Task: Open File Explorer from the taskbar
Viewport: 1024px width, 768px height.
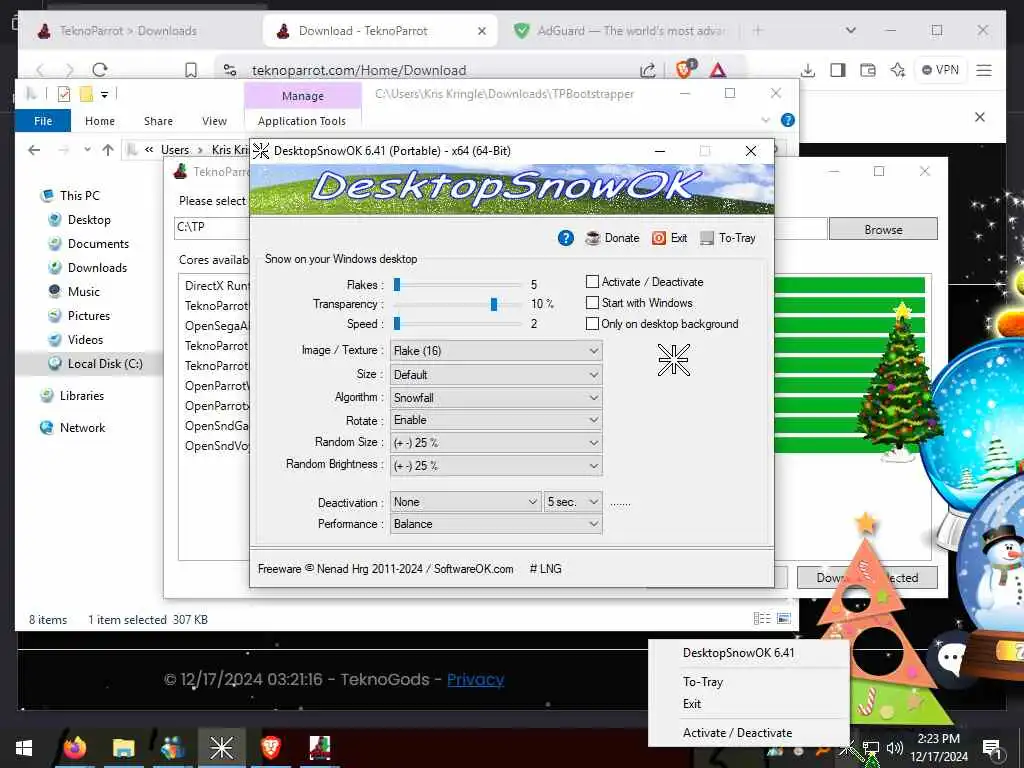Action: 123,748
